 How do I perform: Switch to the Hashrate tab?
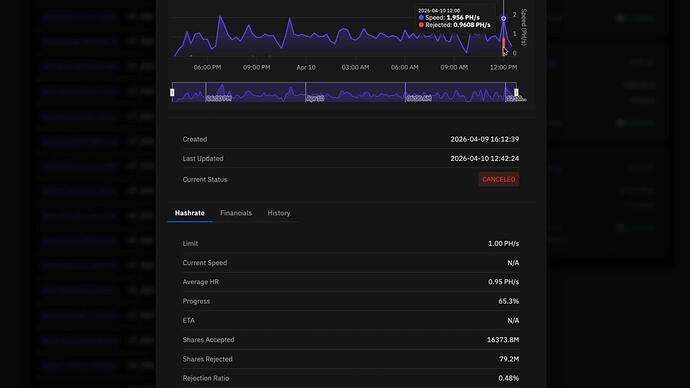(190, 213)
